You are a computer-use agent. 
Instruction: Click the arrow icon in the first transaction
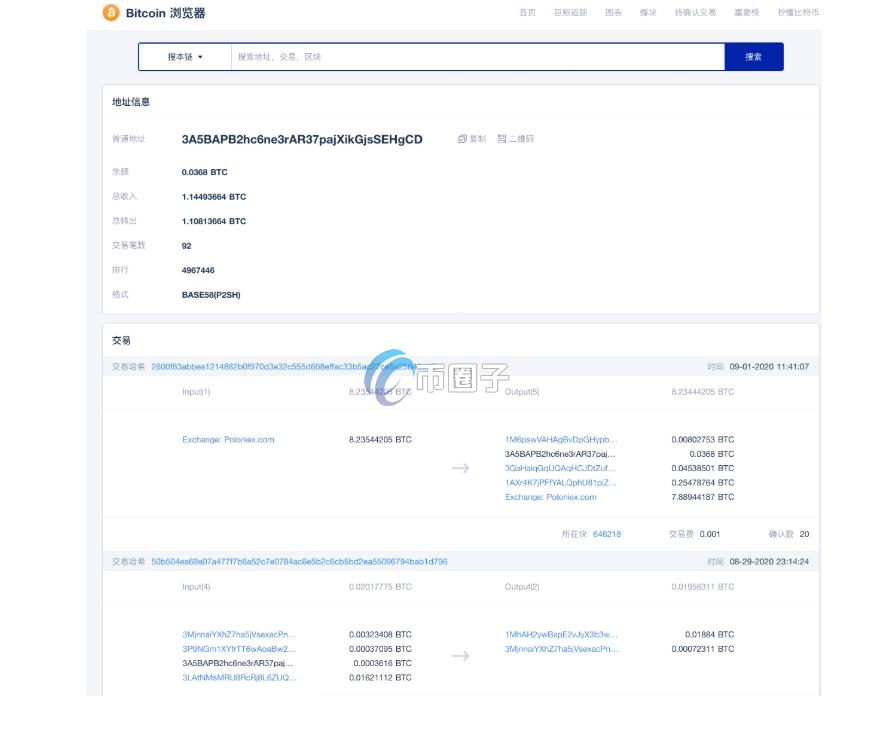tap(460, 468)
